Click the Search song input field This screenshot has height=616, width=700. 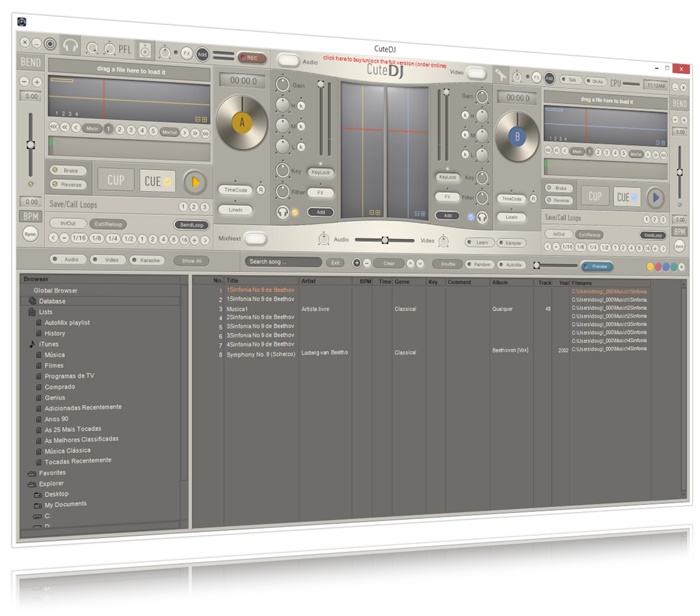pyautogui.click(x=283, y=262)
